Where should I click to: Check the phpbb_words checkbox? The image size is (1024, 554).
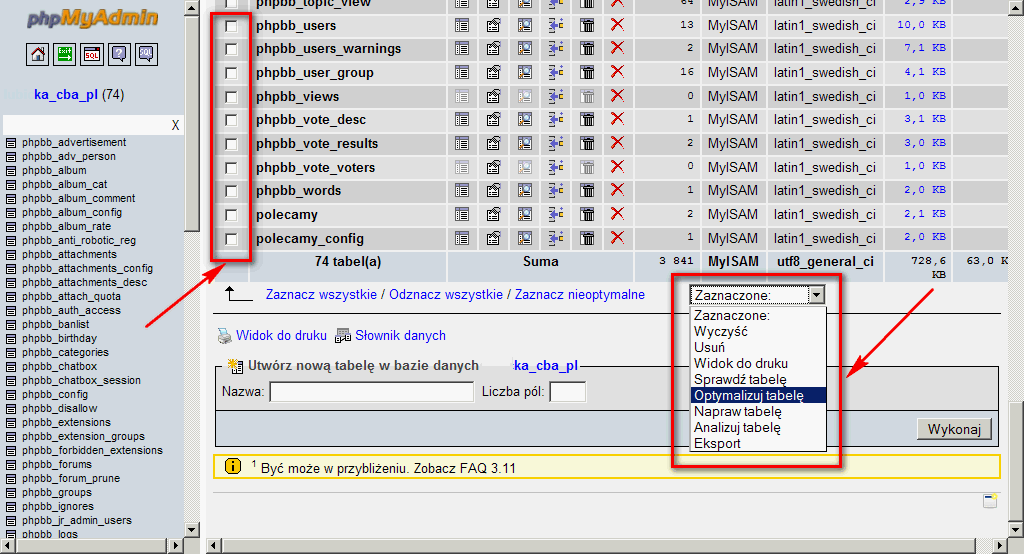pyautogui.click(x=231, y=191)
